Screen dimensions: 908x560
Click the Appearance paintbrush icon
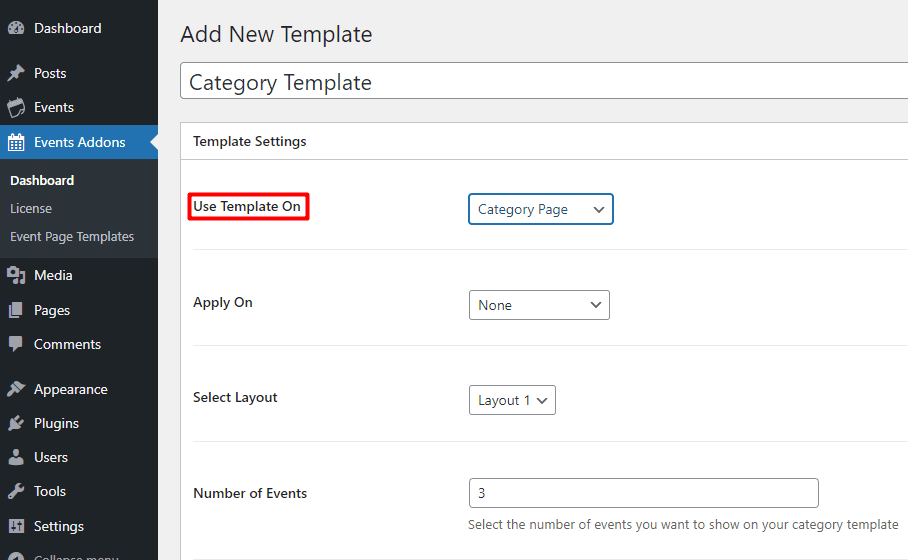[x=16, y=390]
